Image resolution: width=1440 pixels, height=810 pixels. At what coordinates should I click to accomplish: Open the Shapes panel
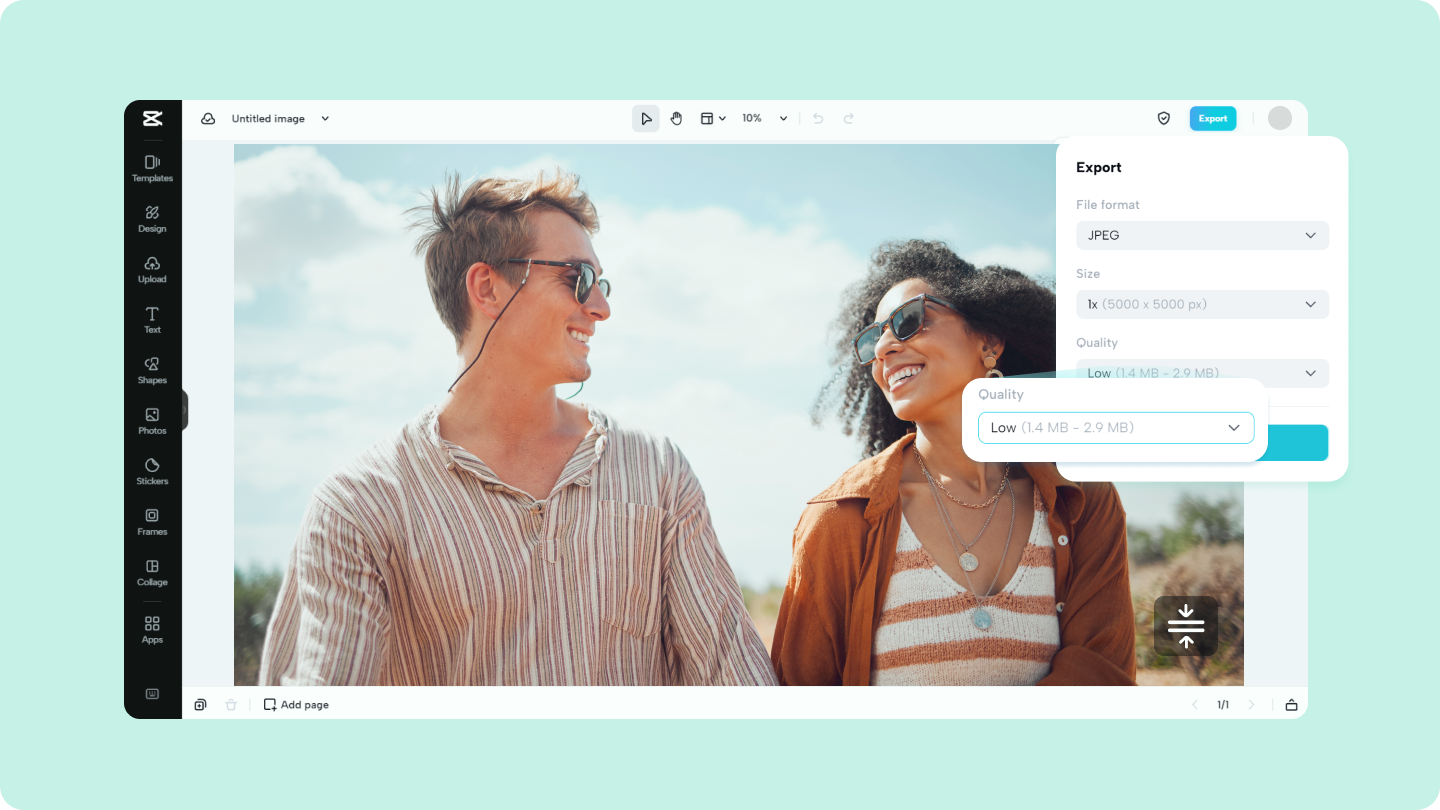152,370
